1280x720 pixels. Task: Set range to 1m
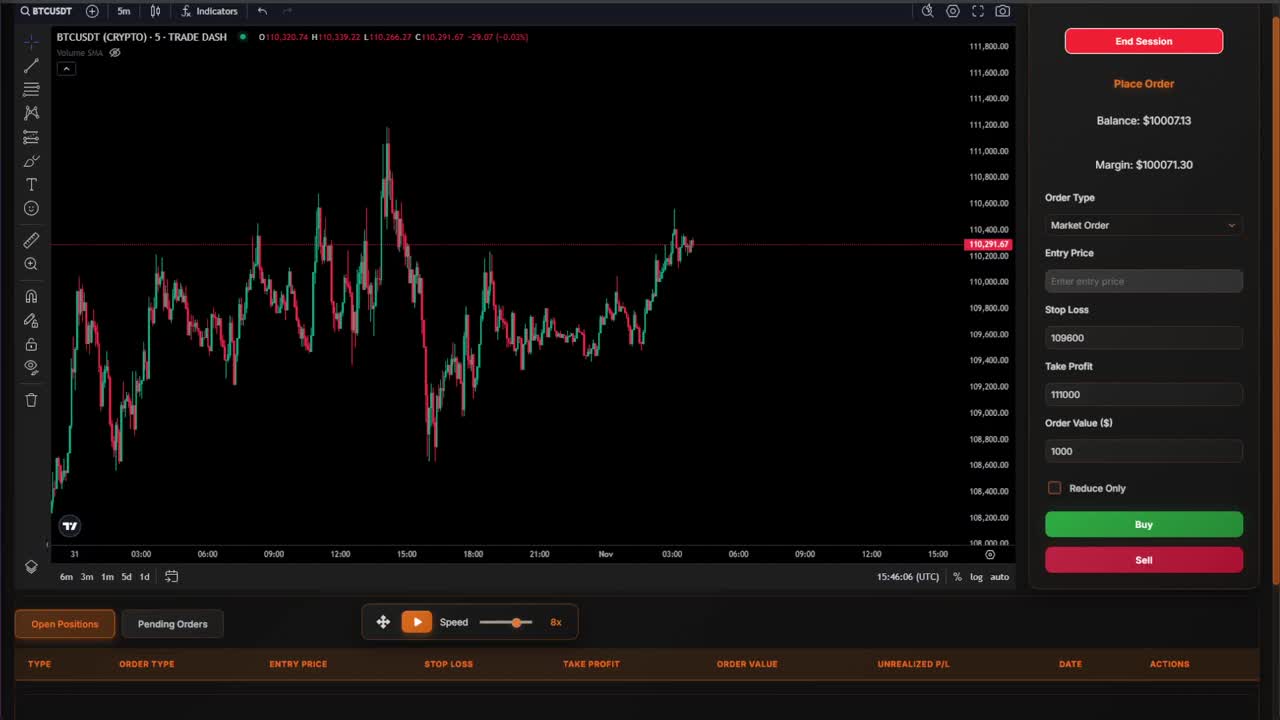click(107, 577)
